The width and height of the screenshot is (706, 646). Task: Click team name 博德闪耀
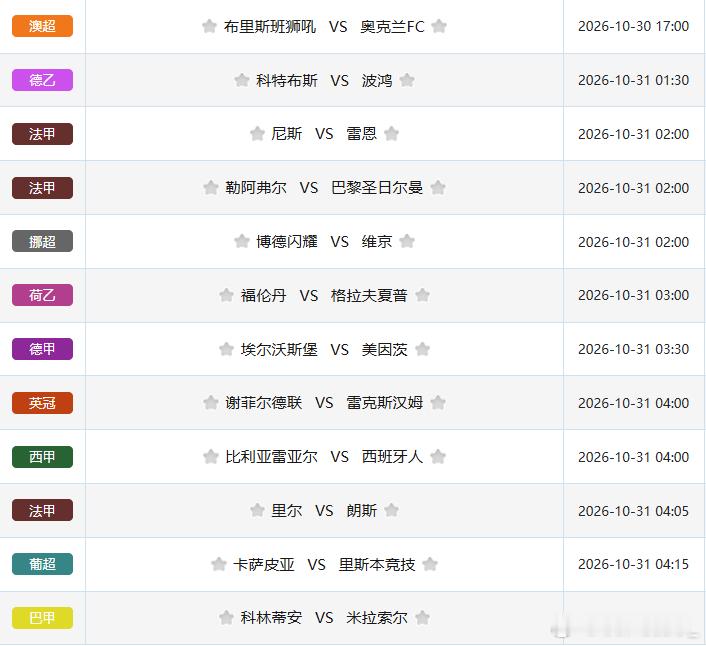(x=287, y=242)
